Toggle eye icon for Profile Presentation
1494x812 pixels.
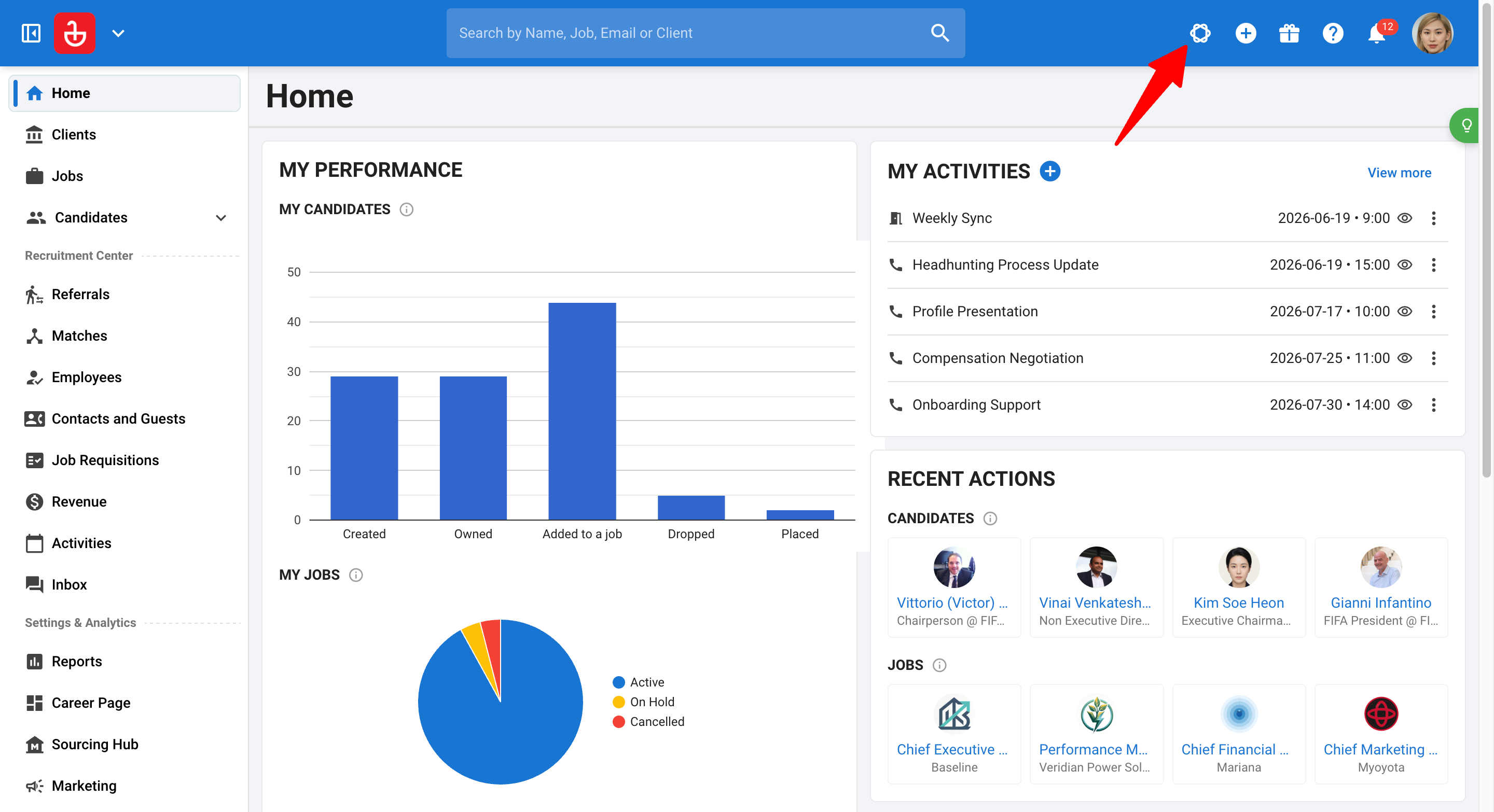1404,312
